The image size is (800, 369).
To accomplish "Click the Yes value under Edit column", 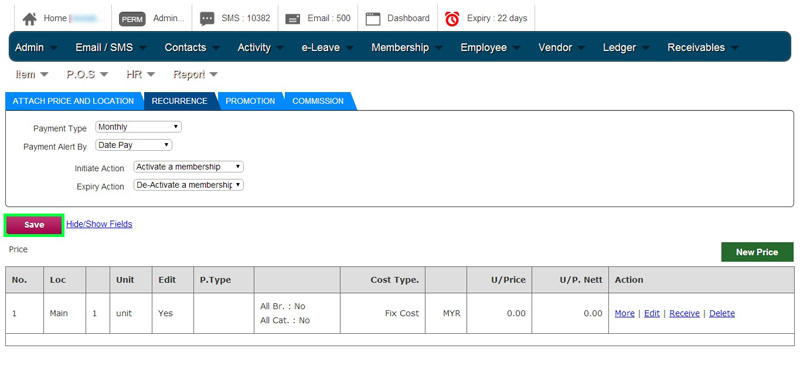I will (x=165, y=313).
